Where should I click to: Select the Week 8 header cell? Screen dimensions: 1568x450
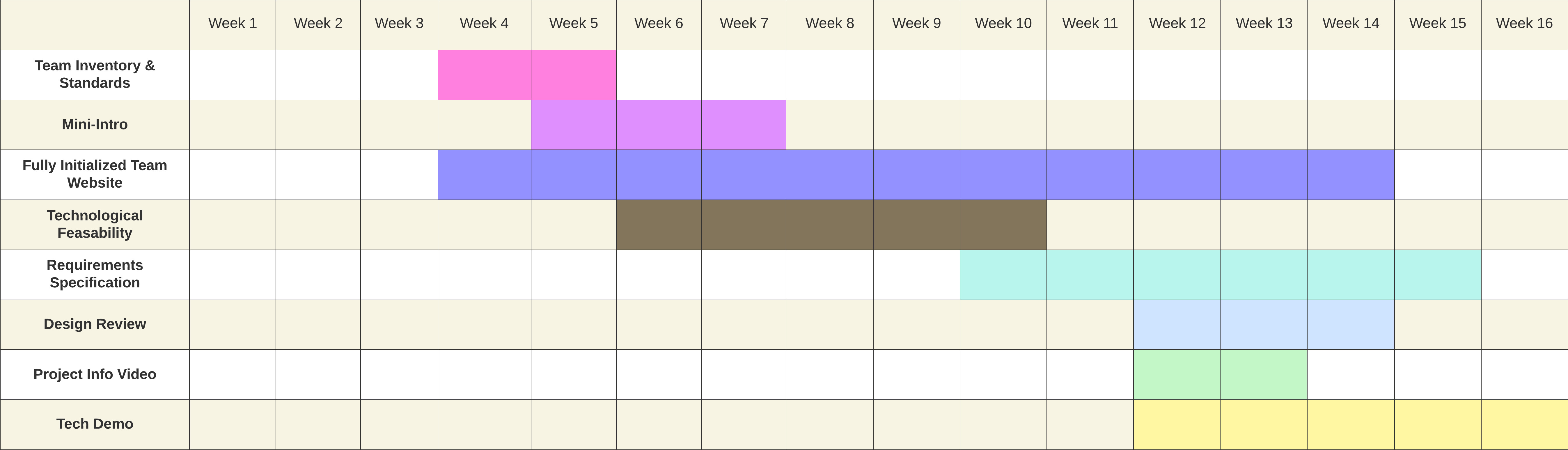[x=830, y=25]
